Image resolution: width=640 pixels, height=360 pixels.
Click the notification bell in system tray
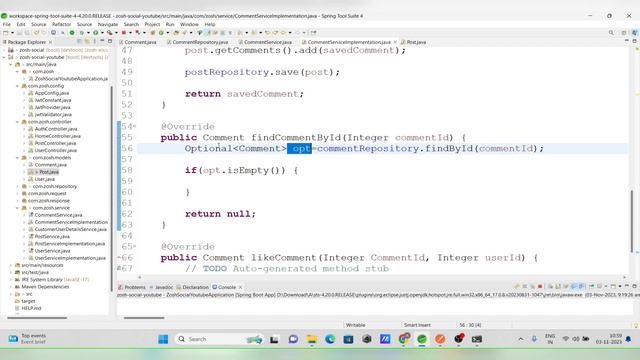[628, 339]
